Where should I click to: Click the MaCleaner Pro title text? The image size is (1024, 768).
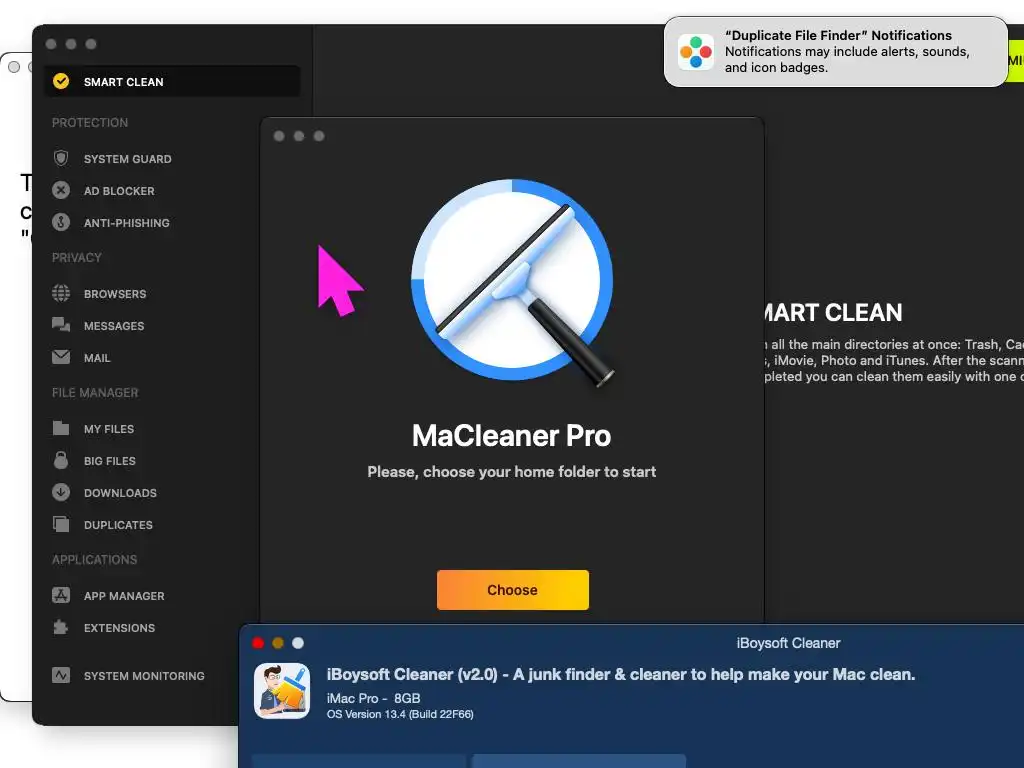coord(511,436)
